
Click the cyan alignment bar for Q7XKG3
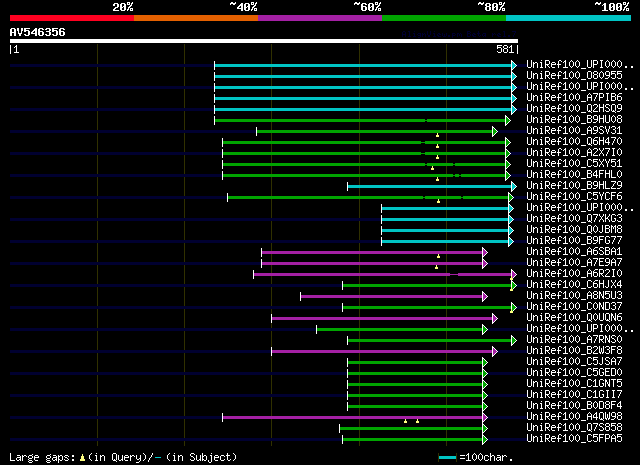click(x=445, y=220)
